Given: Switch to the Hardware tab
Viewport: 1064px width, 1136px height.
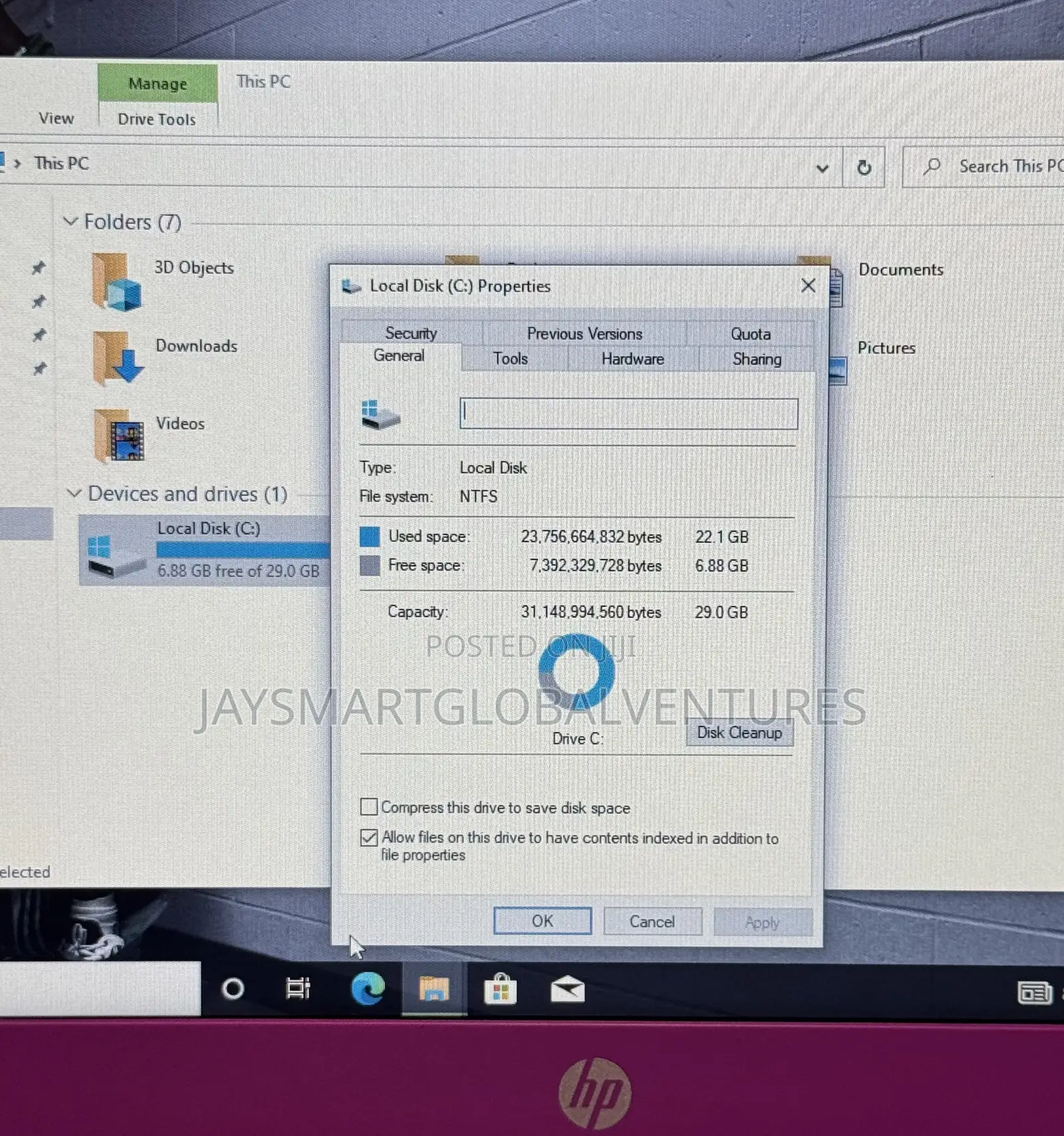Looking at the screenshot, I should pos(632,359).
